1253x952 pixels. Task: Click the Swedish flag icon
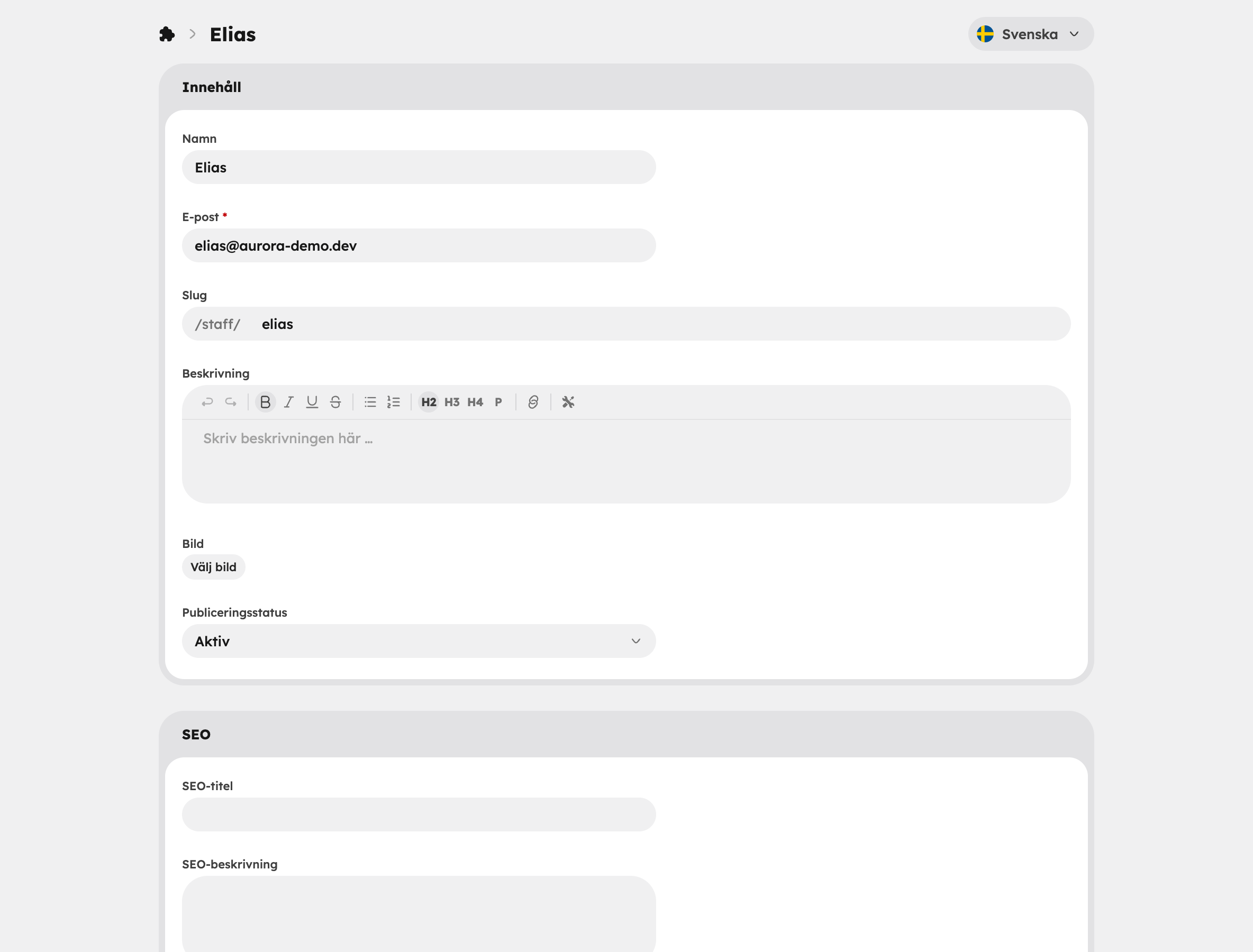985,34
